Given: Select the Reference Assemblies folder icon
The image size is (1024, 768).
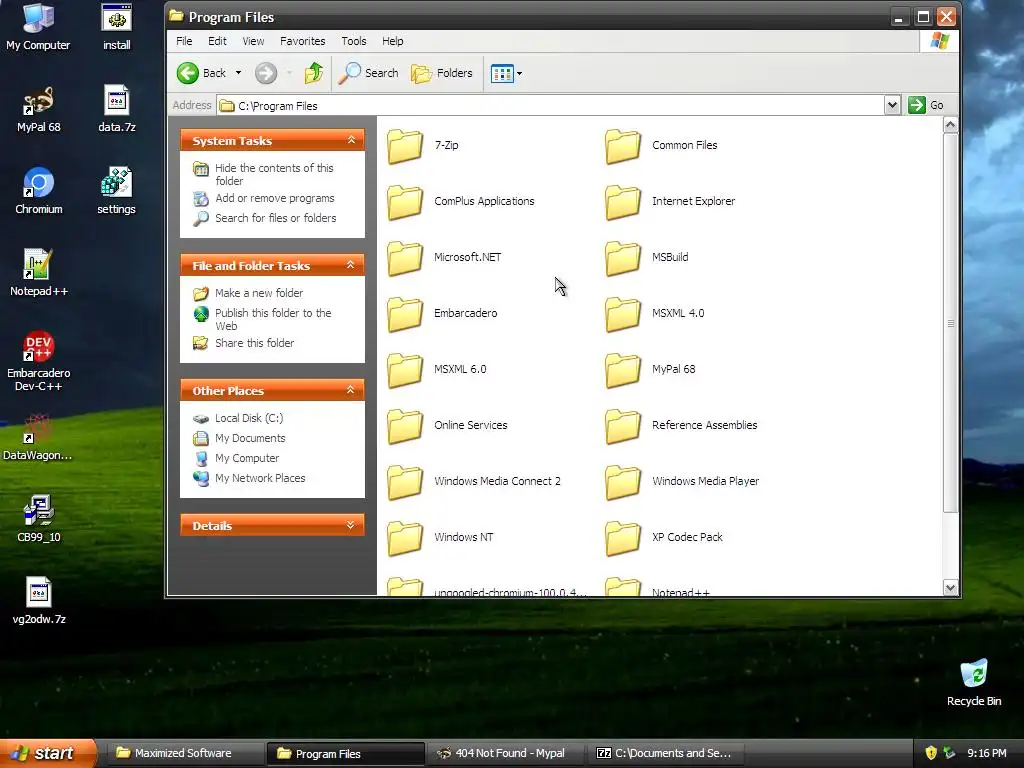Looking at the screenshot, I should click(x=623, y=426).
